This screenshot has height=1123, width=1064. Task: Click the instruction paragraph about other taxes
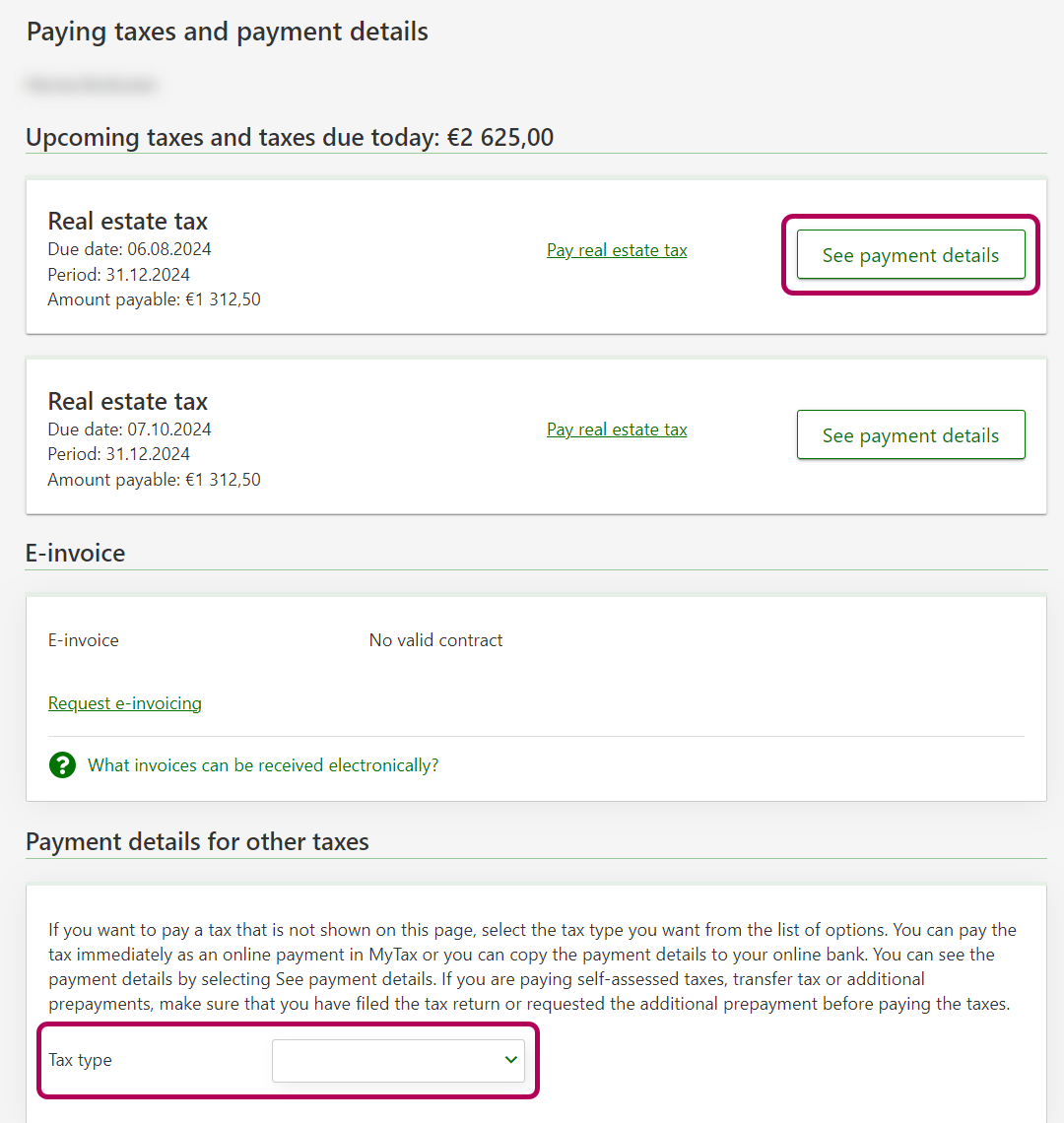532,966
